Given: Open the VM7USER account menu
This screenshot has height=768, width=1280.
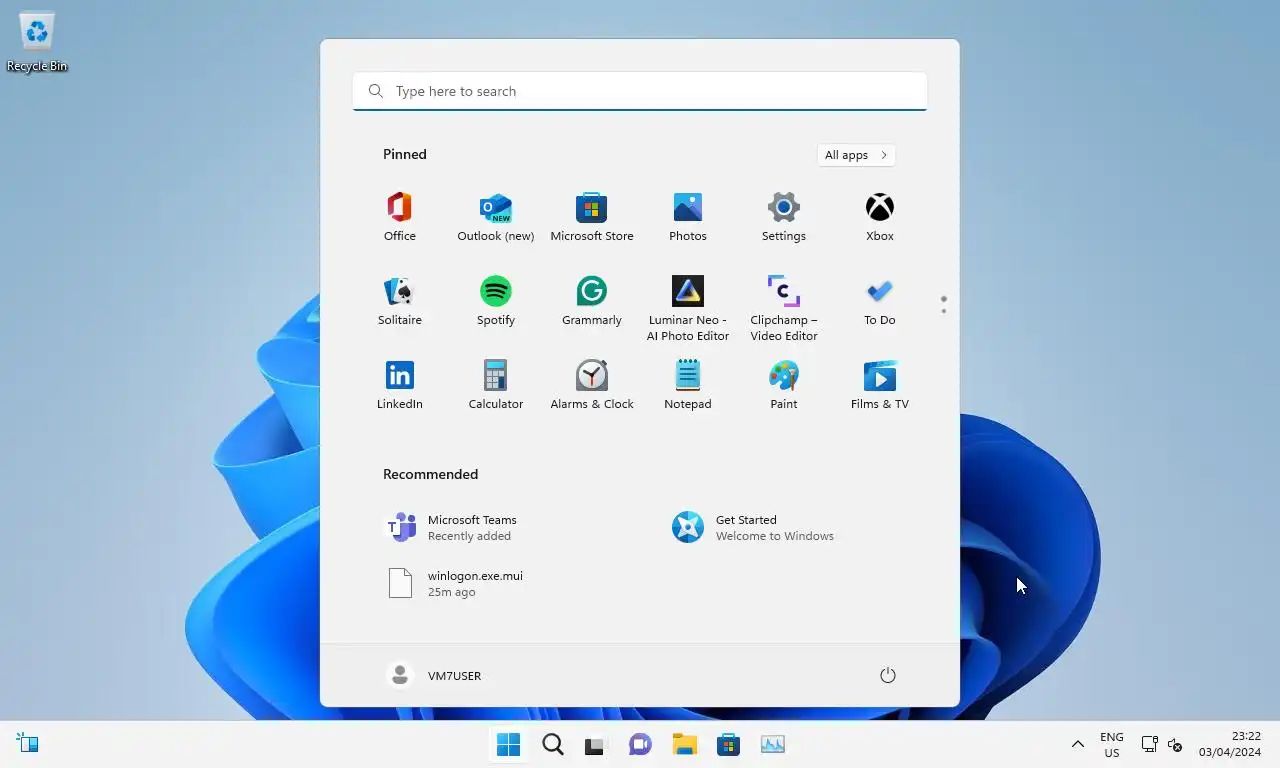Looking at the screenshot, I should coord(434,676).
